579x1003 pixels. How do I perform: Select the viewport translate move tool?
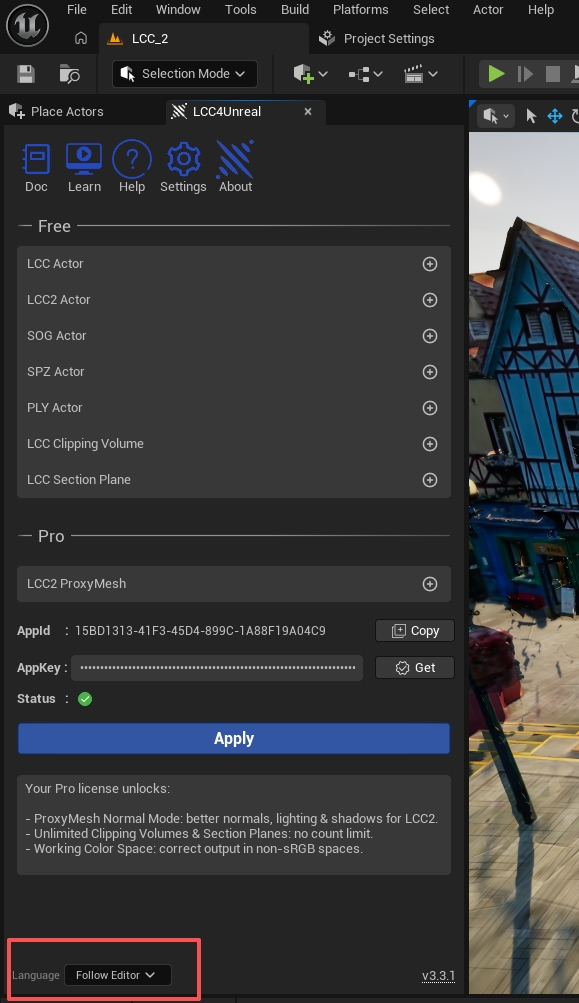click(x=555, y=116)
